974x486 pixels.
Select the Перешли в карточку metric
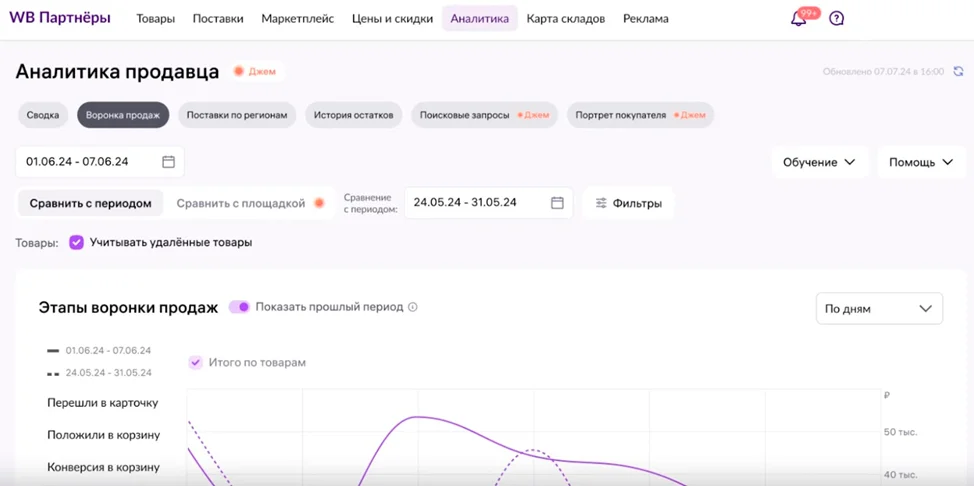(103, 403)
